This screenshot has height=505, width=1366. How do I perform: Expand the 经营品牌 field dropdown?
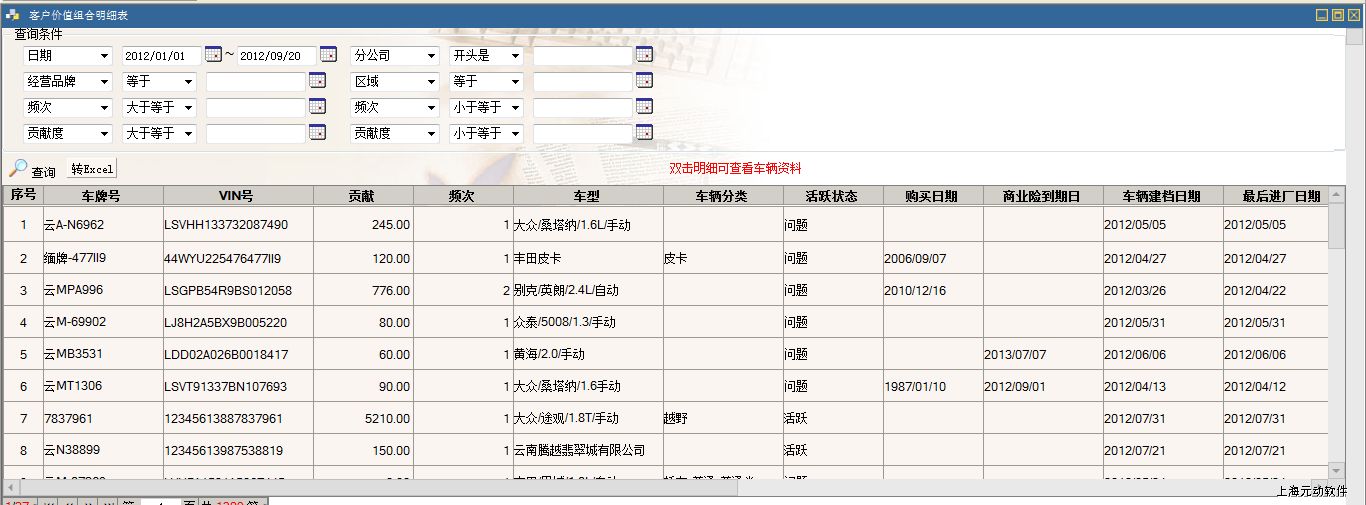(x=104, y=82)
